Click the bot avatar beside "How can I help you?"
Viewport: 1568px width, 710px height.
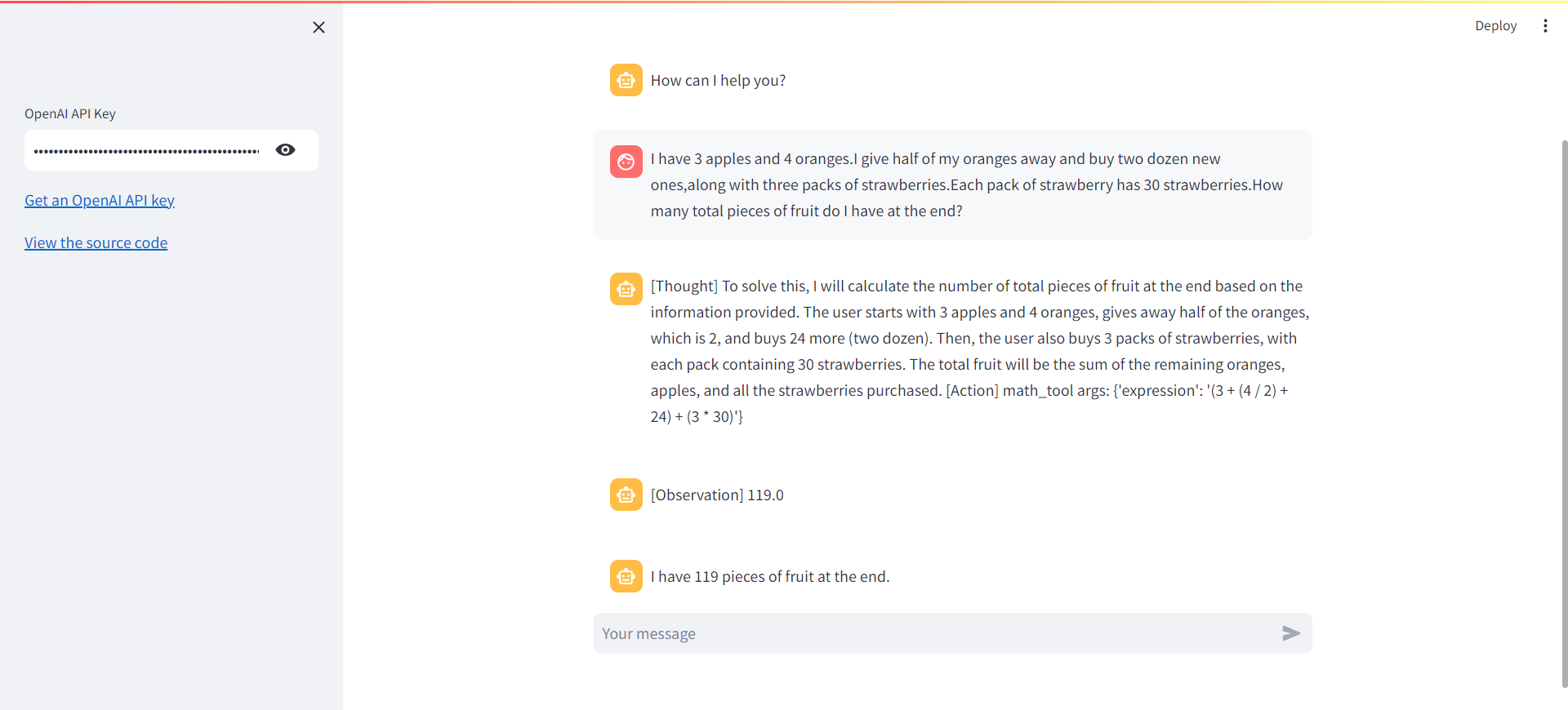point(626,81)
